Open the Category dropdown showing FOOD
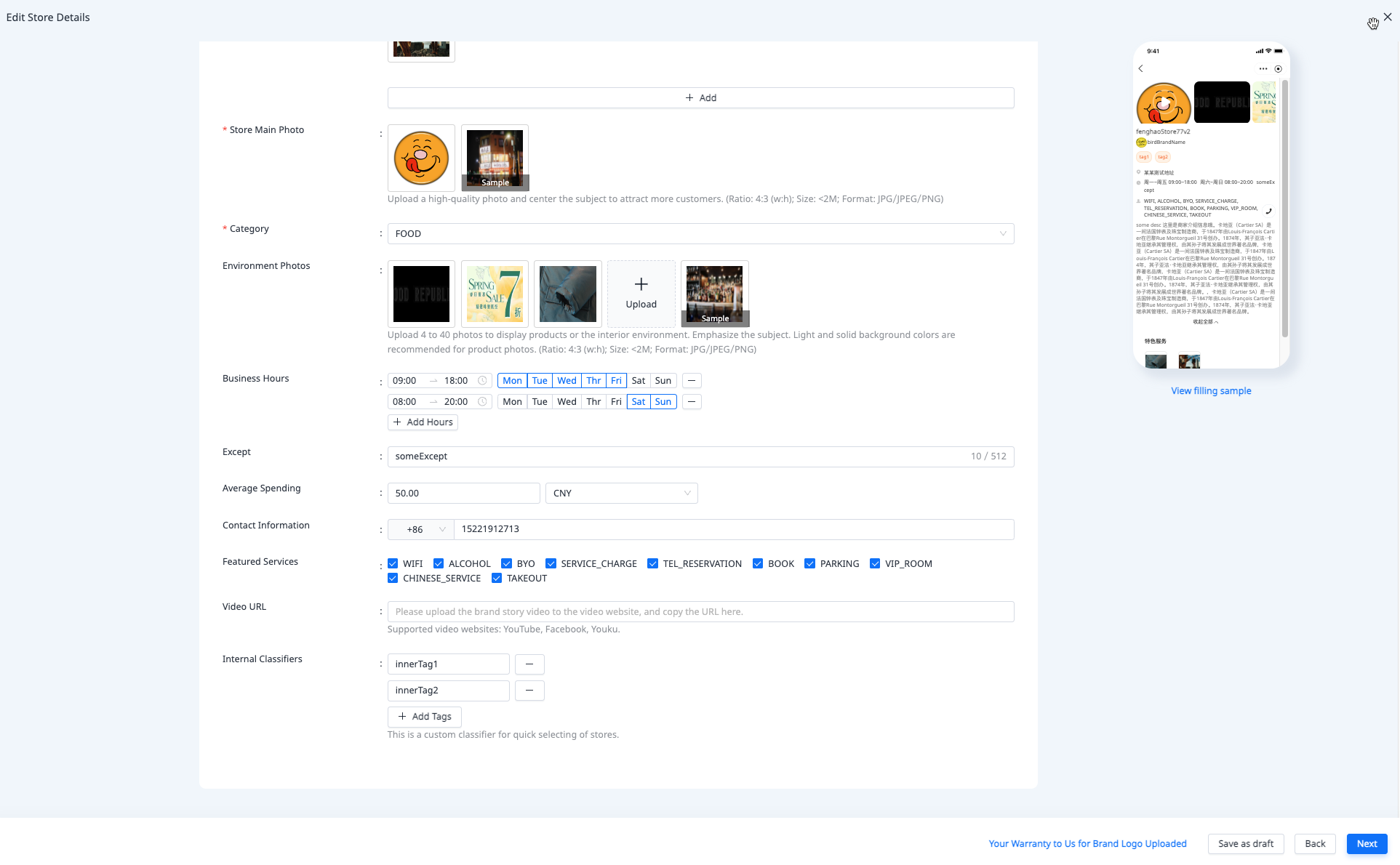The image size is (1400, 865). pyautogui.click(x=700, y=234)
